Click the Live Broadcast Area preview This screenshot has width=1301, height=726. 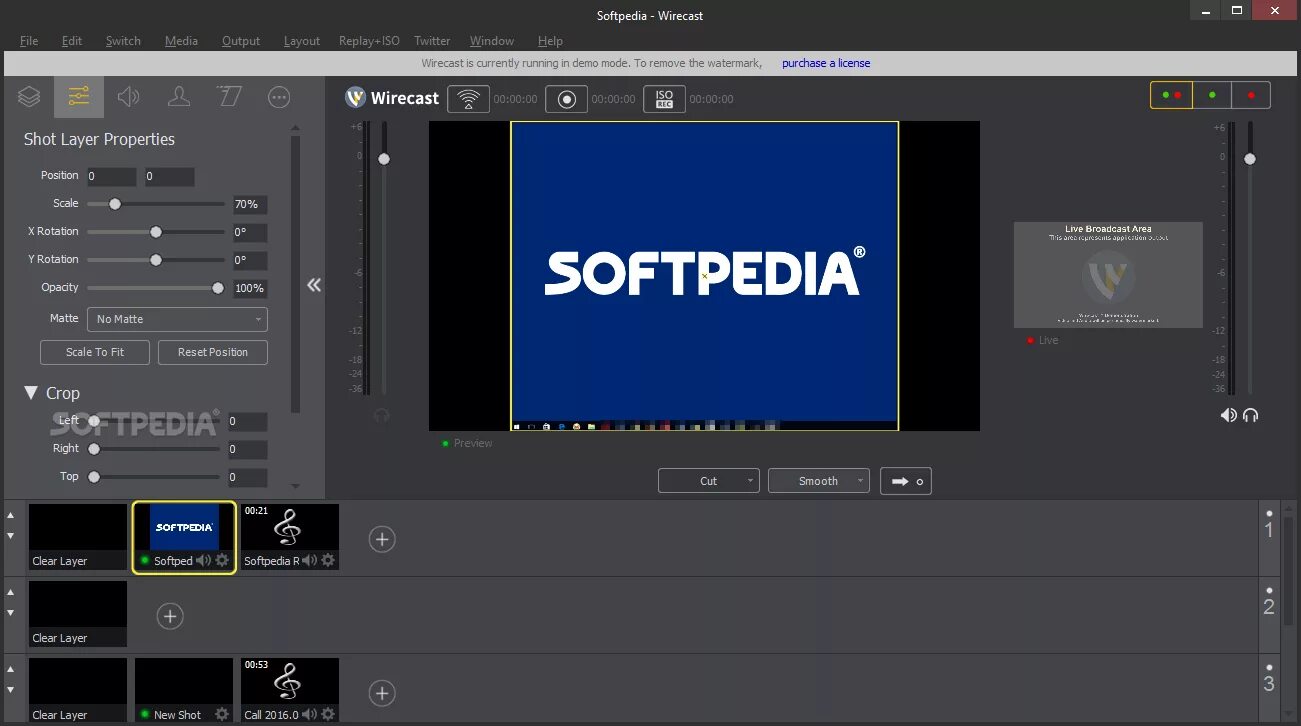point(1108,275)
